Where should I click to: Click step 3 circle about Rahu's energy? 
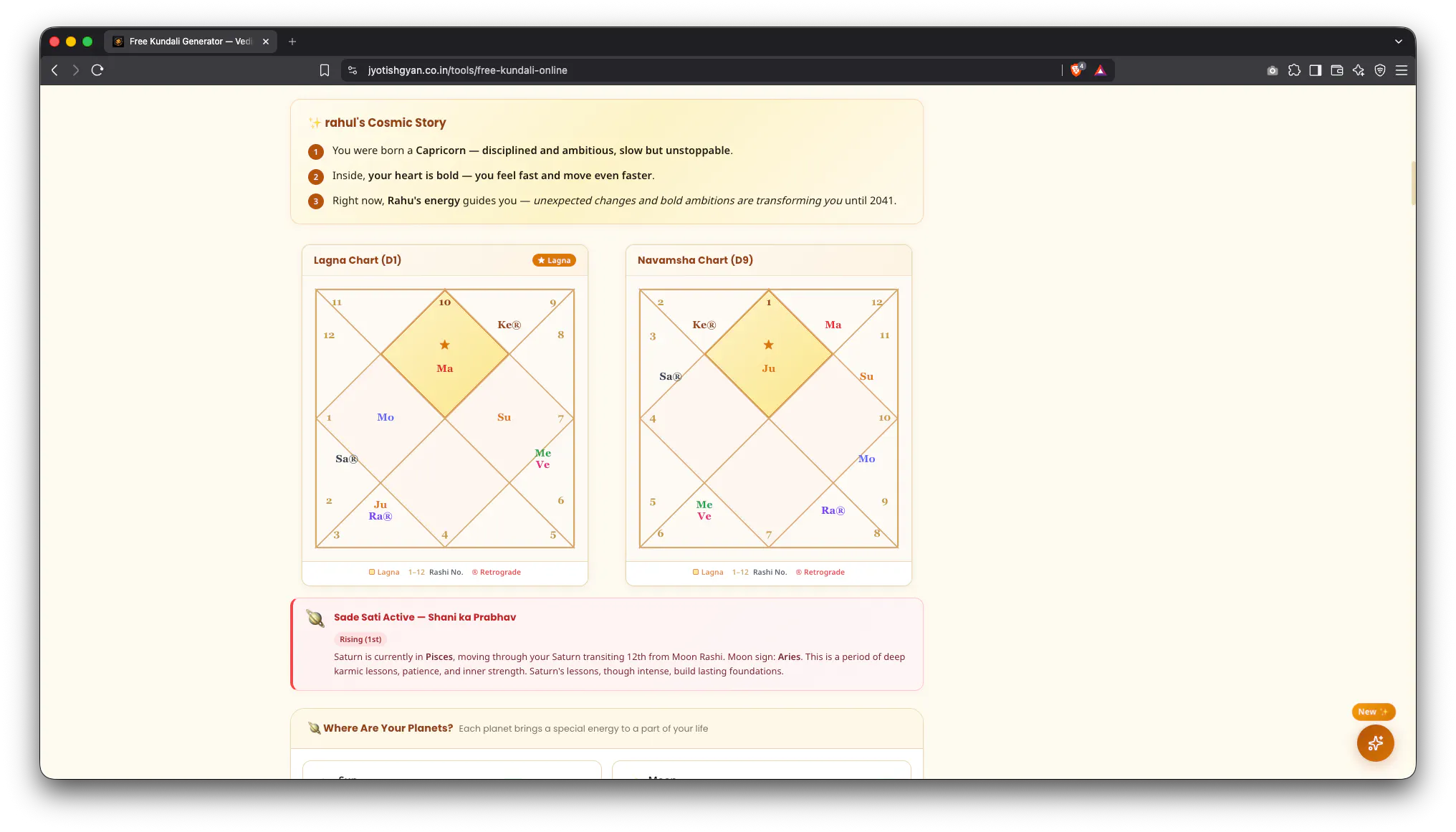[x=316, y=201]
